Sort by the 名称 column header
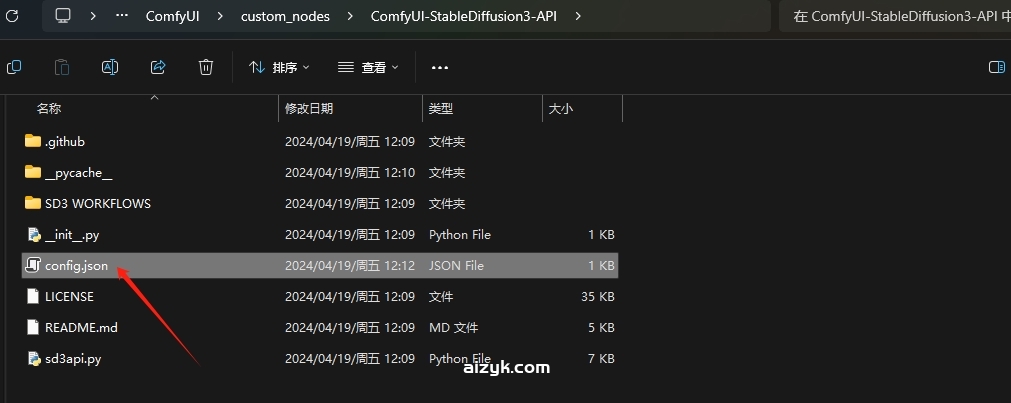This screenshot has height=403, width=1011. pos(49,109)
